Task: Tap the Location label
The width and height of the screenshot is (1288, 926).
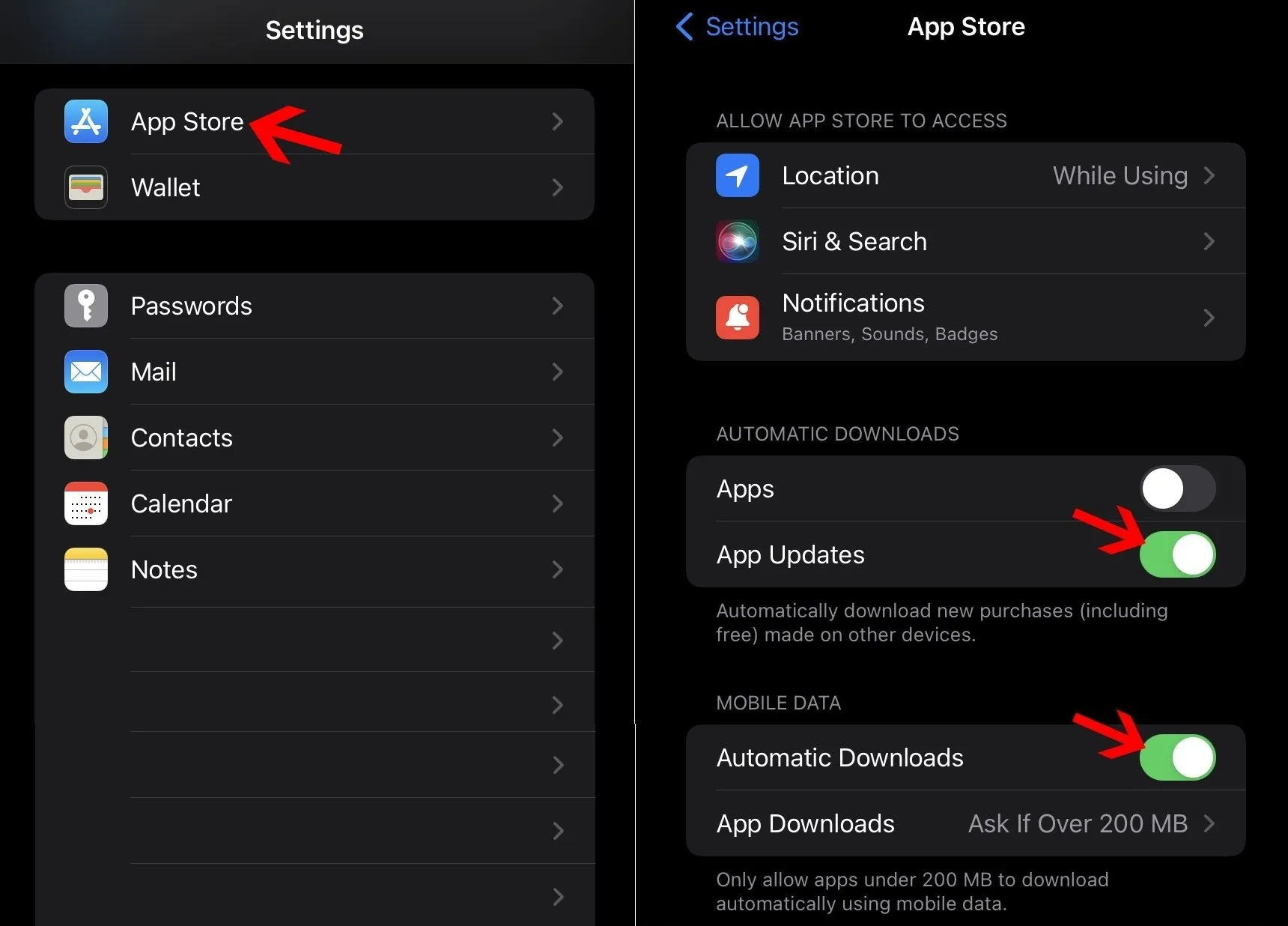Action: coord(830,175)
